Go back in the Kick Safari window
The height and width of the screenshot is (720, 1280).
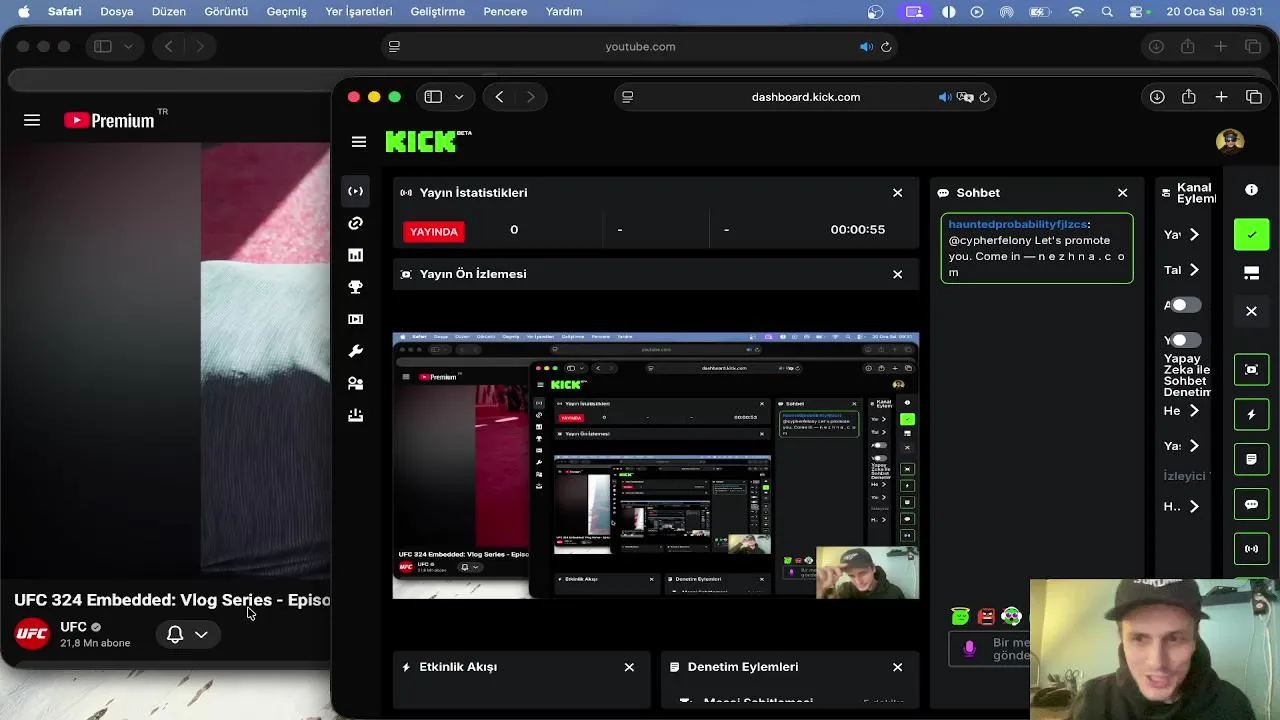[x=499, y=97]
